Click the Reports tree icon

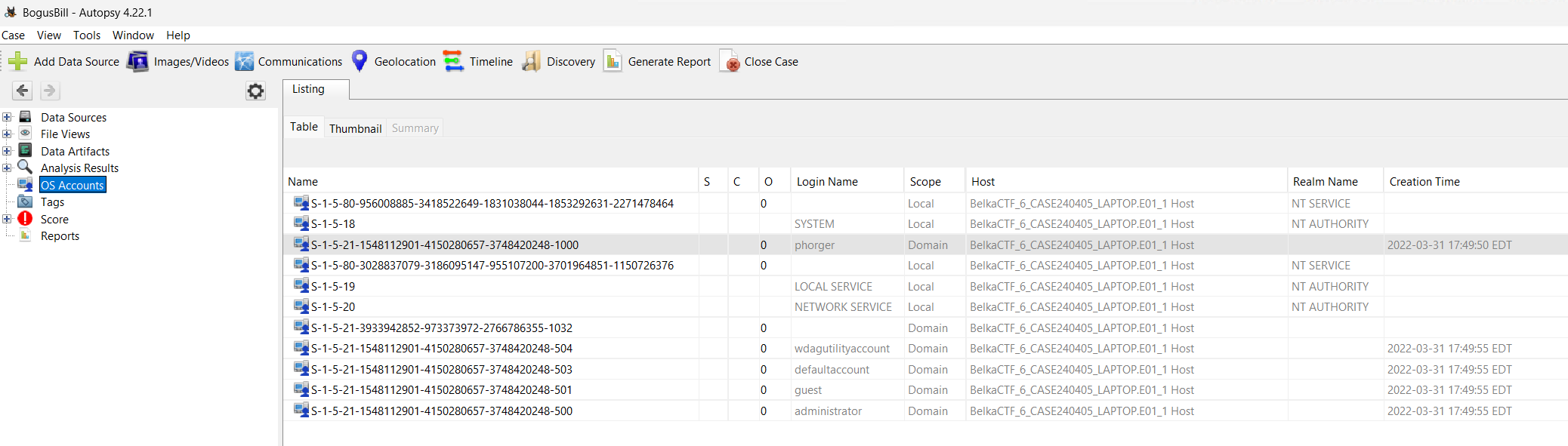click(26, 235)
